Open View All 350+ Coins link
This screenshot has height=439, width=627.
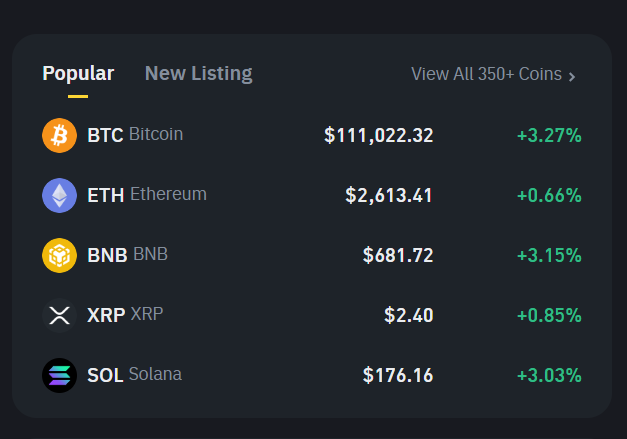pos(486,74)
